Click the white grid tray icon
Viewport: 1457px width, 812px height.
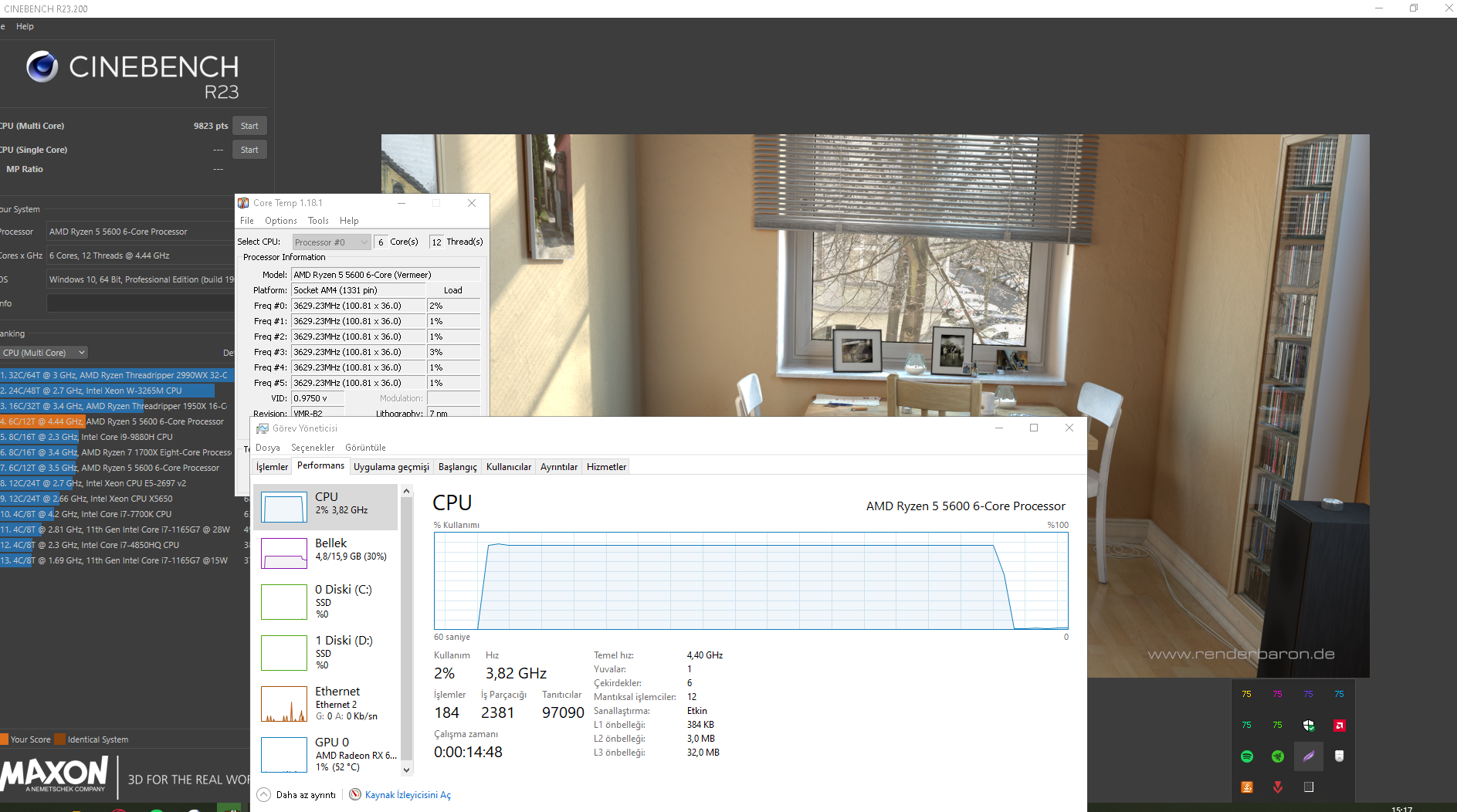pyautogui.click(x=1308, y=787)
